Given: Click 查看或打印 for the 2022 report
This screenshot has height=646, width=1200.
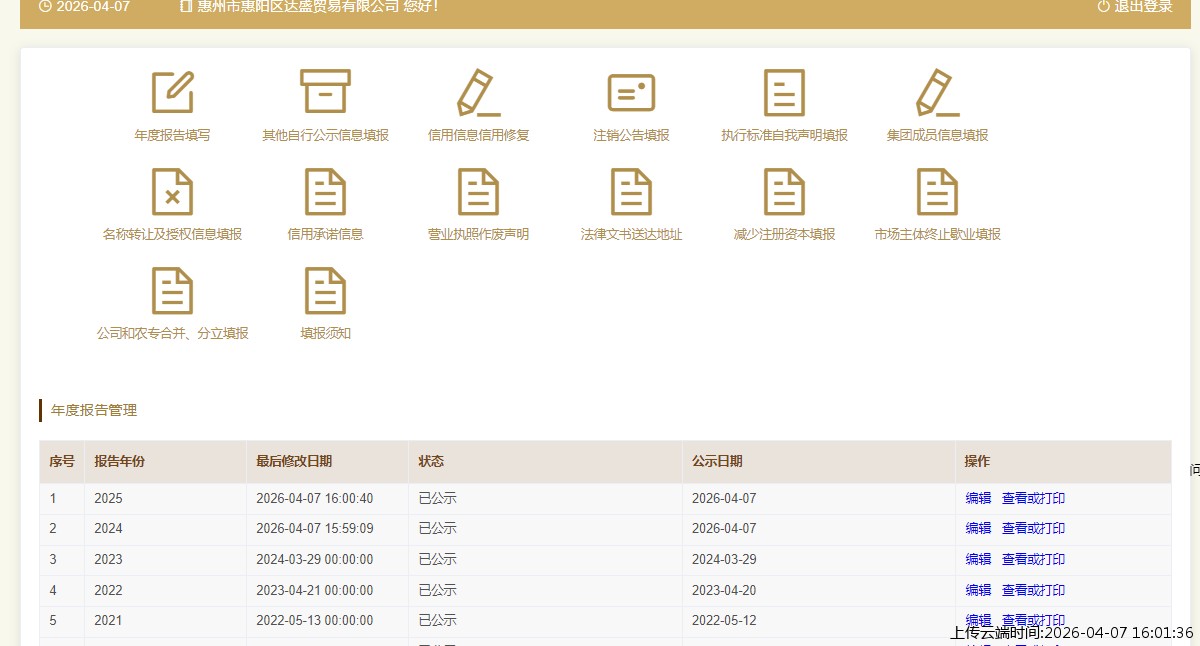Looking at the screenshot, I should [x=1033, y=590].
